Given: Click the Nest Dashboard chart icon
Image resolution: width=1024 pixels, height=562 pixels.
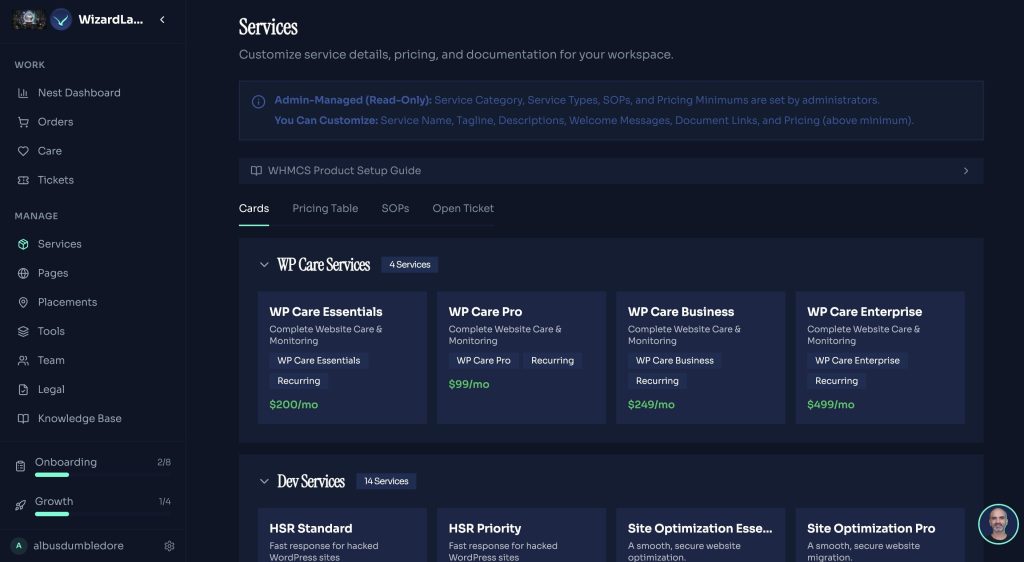Looking at the screenshot, I should pos(23,93).
